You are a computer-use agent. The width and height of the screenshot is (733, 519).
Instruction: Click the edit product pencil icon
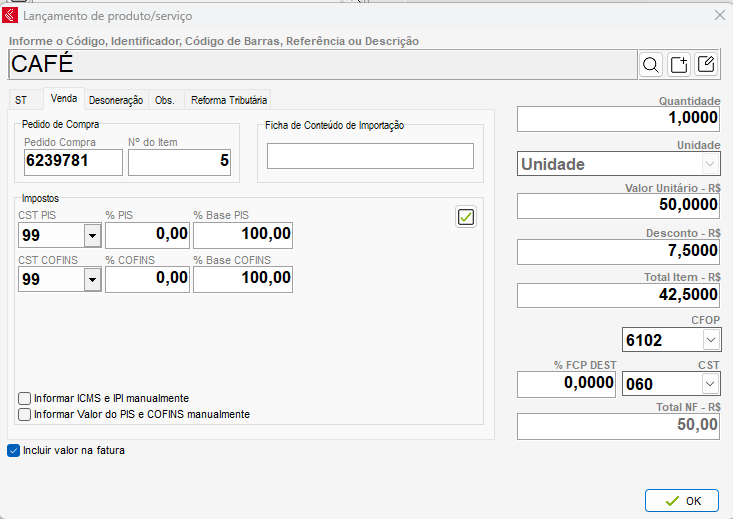point(706,65)
